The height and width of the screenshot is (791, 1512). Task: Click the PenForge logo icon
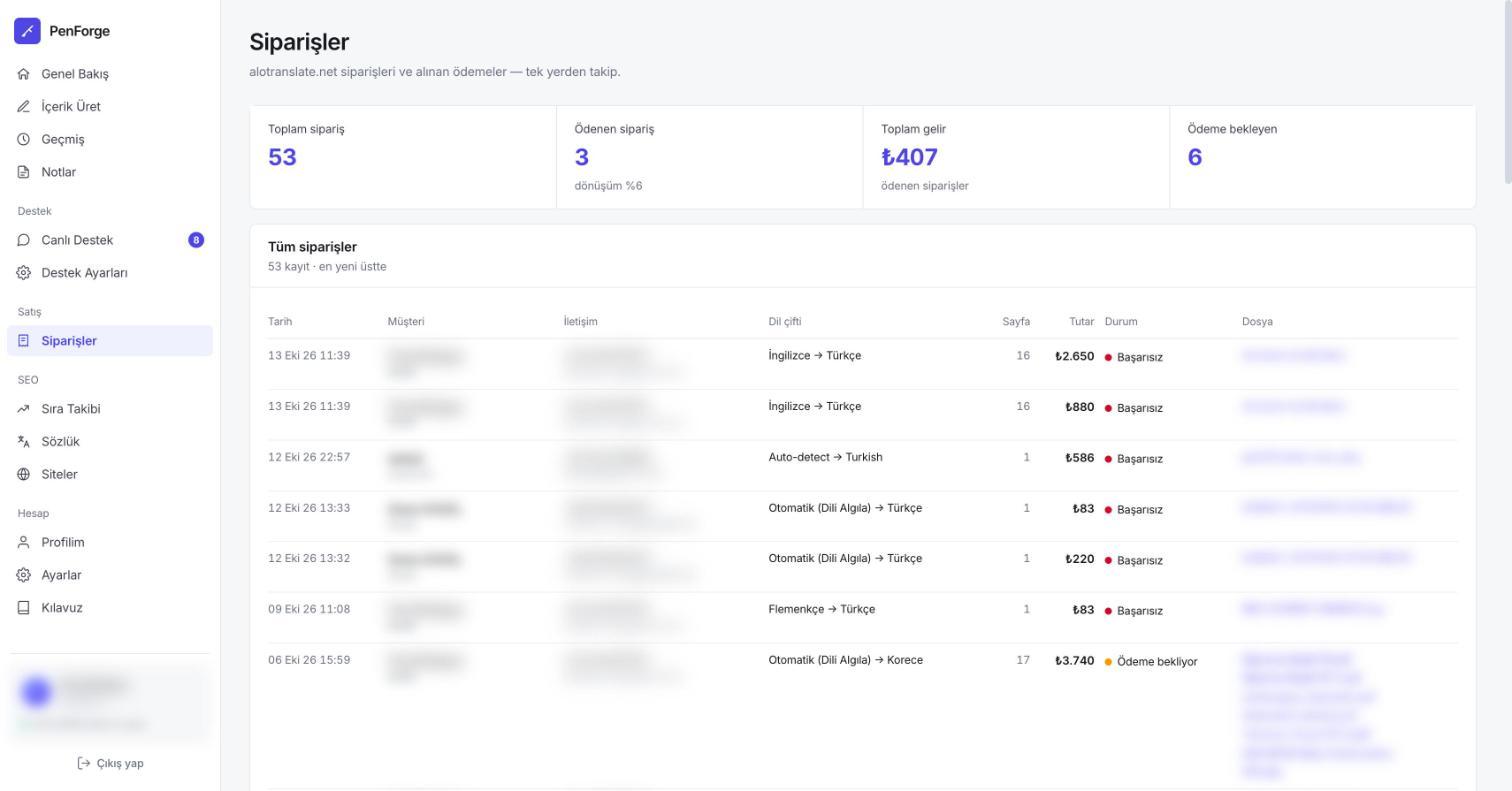[x=27, y=31]
